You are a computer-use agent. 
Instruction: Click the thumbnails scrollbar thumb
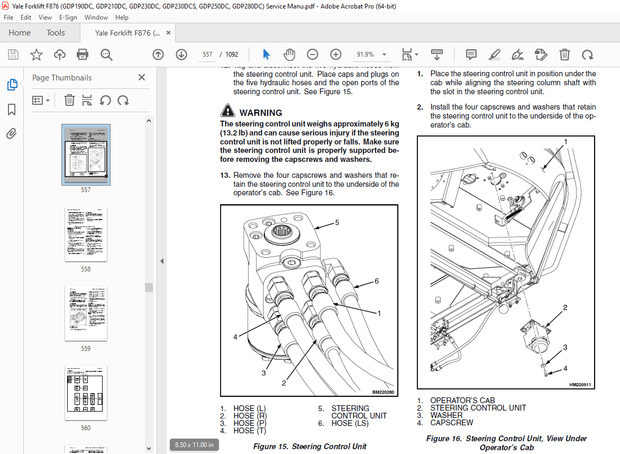pos(149,287)
